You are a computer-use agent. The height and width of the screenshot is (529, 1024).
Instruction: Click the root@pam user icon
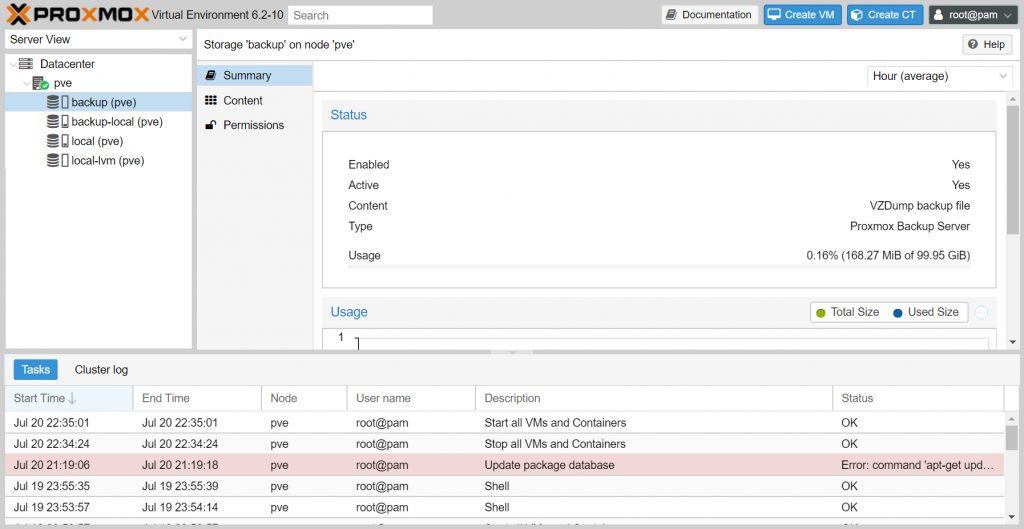(938, 15)
